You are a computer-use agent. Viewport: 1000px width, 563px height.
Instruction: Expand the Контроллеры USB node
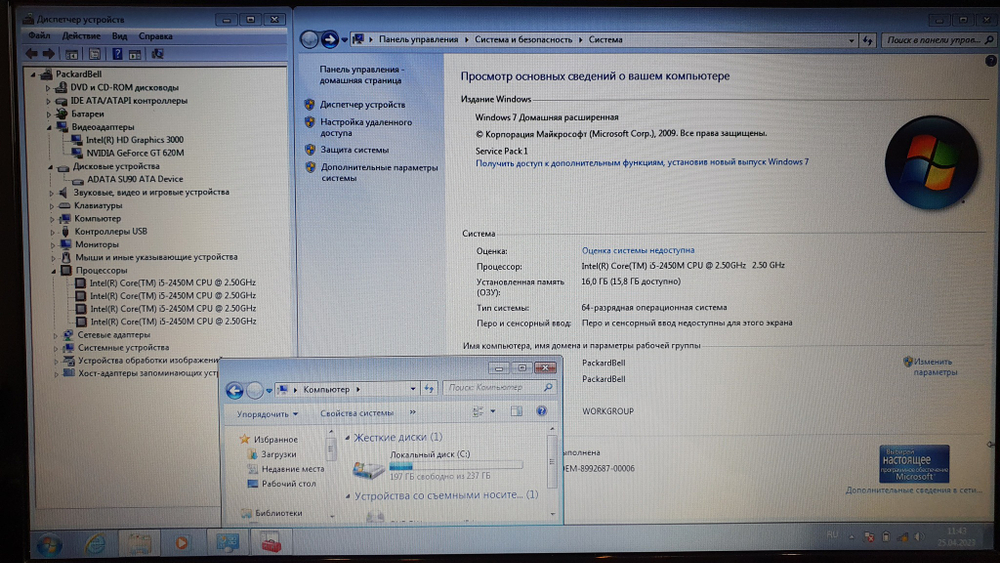tap(52, 231)
